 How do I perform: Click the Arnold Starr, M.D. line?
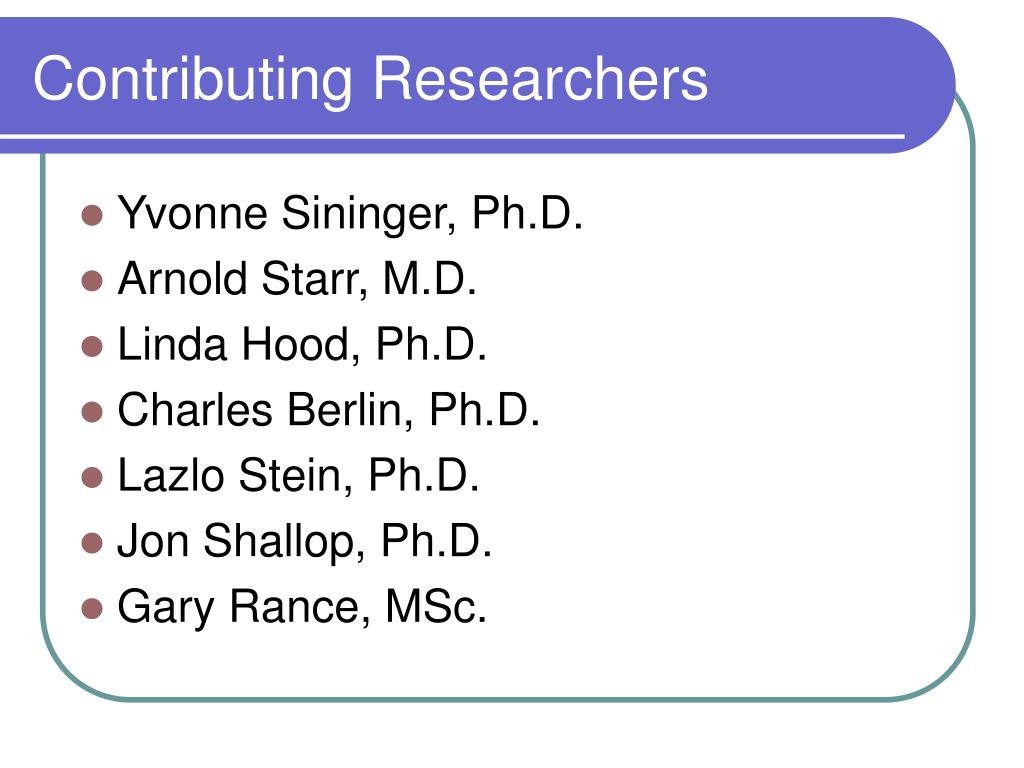tap(297, 279)
